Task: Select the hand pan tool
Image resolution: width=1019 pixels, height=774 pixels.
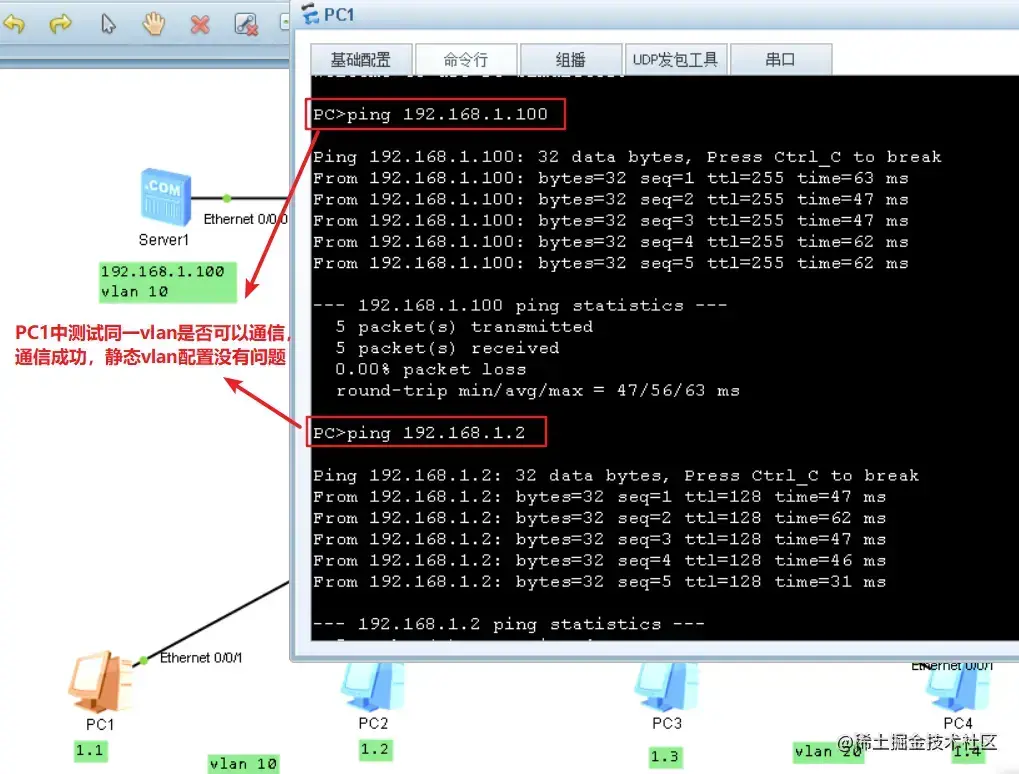Action: pos(154,24)
